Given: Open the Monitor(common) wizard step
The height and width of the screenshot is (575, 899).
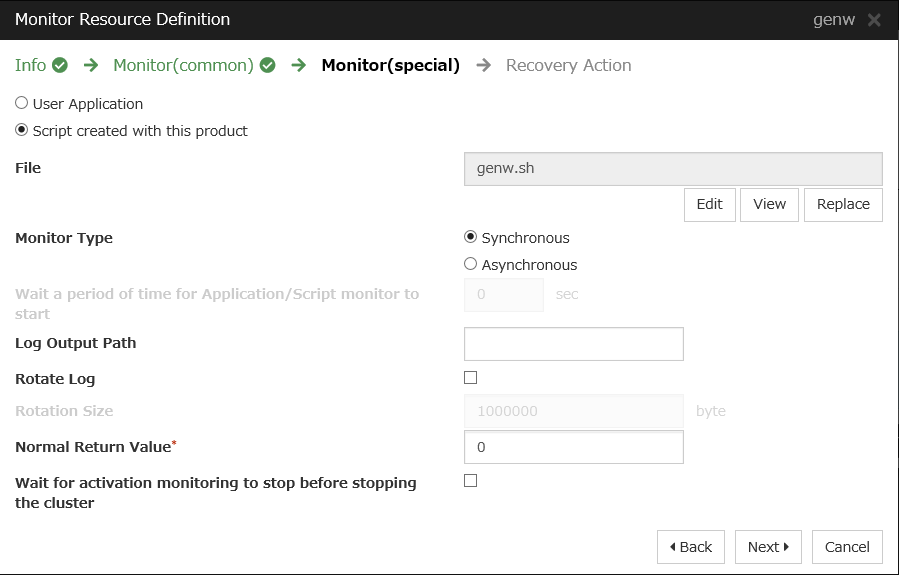Looking at the screenshot, I should tap(183, 66).
